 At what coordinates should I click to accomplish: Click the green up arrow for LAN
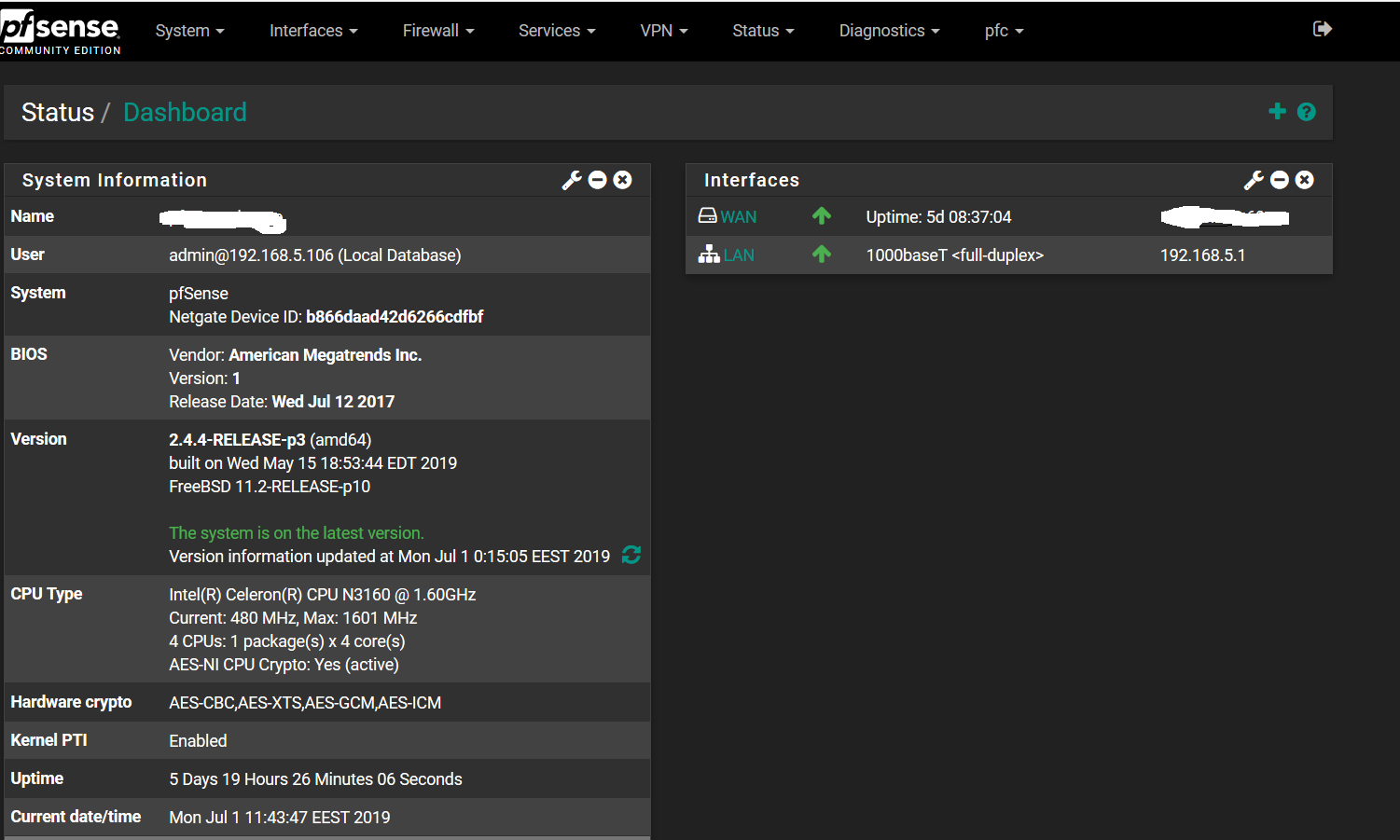point(822,254)
